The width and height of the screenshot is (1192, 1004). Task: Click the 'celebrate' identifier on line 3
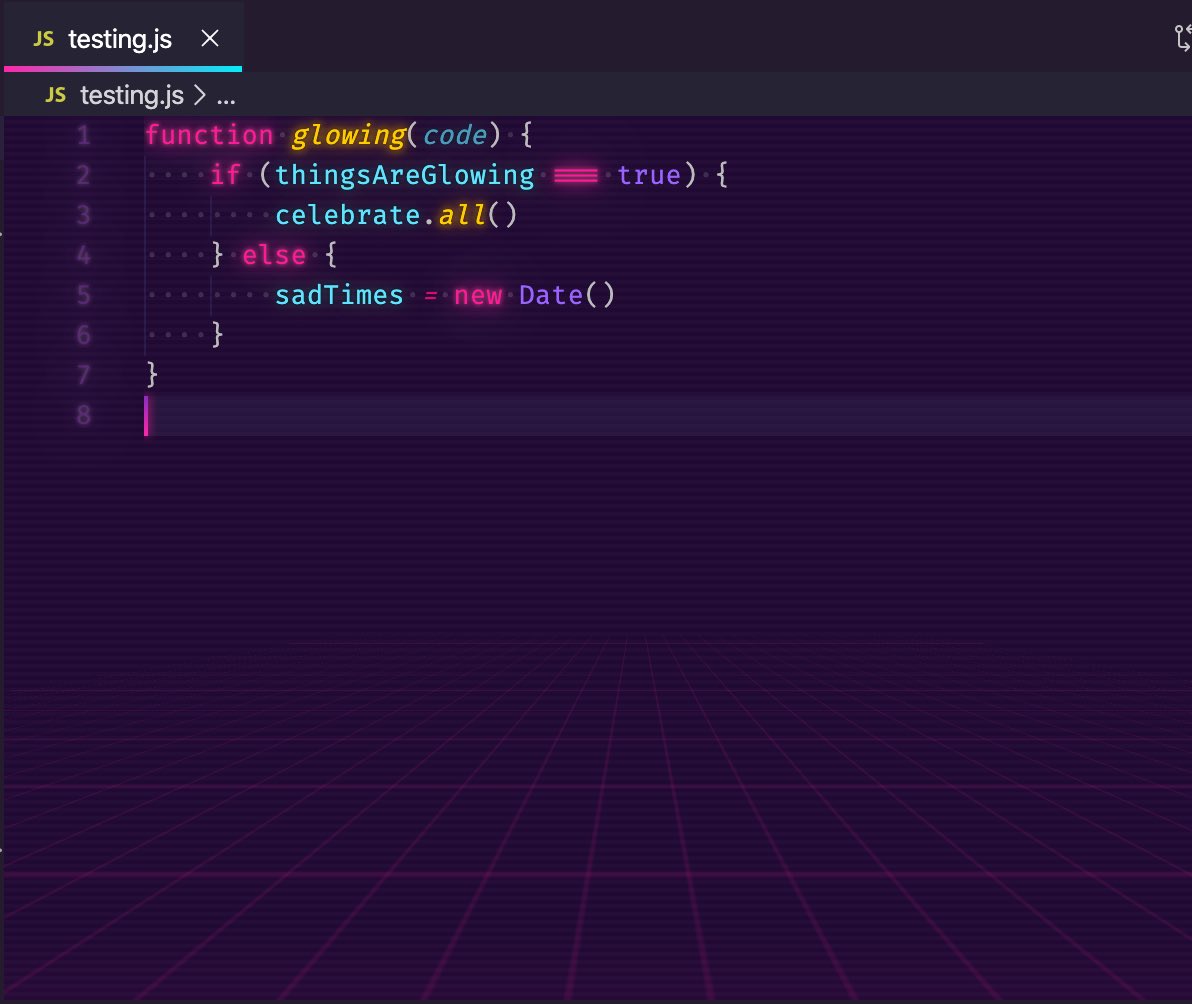pos(347,215)
